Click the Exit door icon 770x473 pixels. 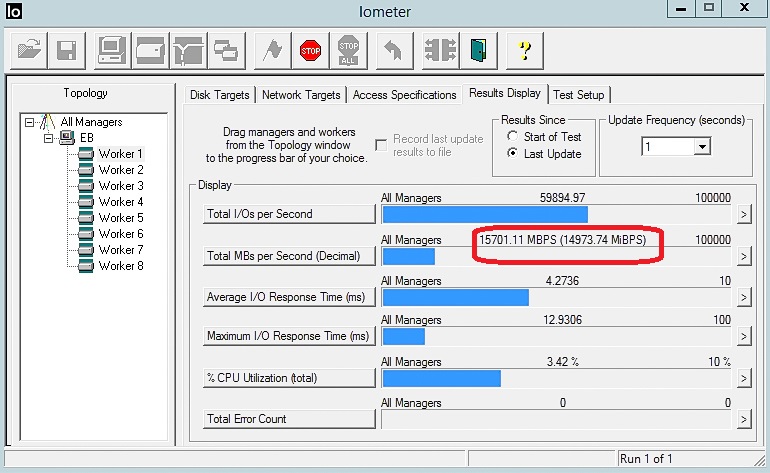coord(480,49)
